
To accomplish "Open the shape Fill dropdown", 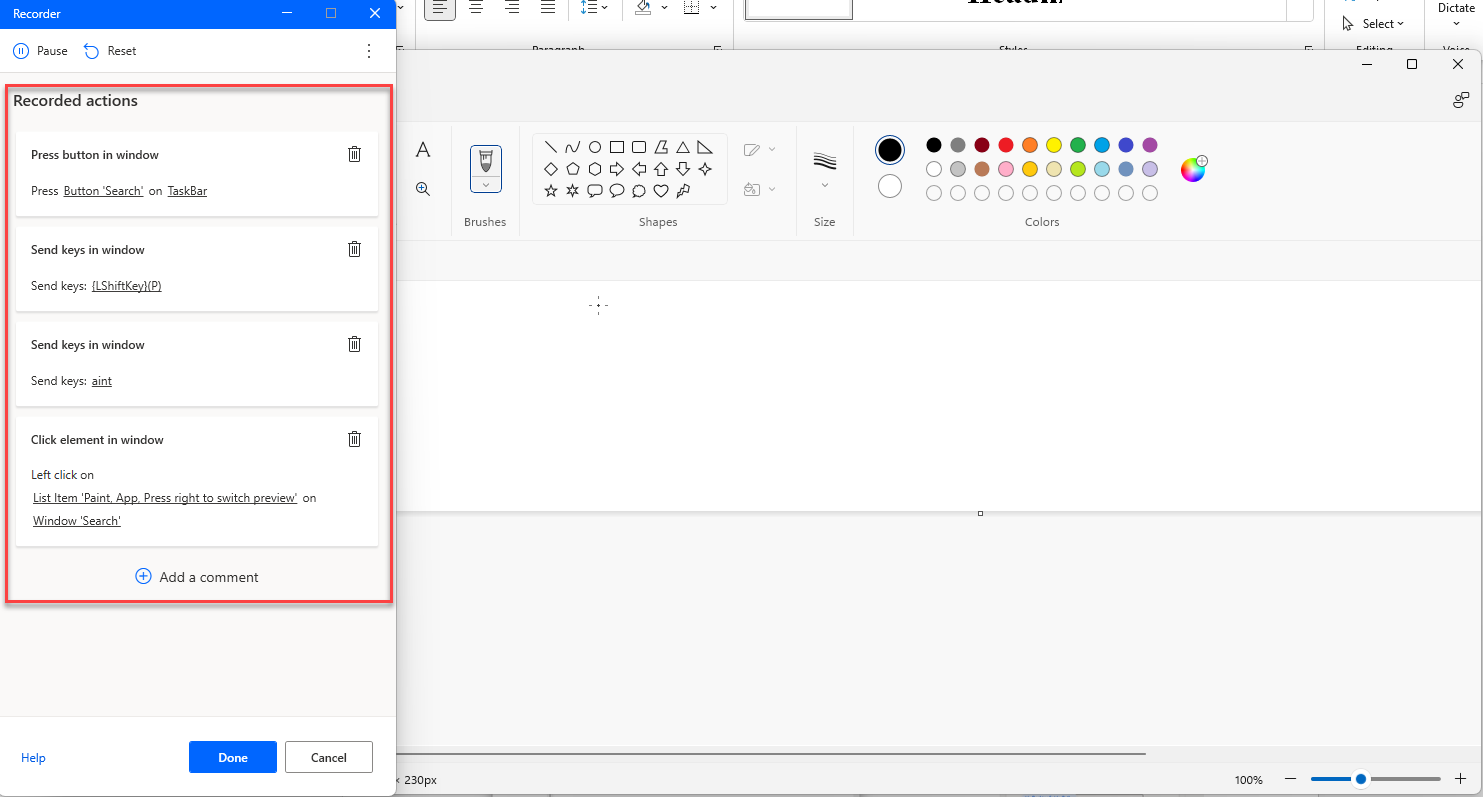I will click(771, 189).
